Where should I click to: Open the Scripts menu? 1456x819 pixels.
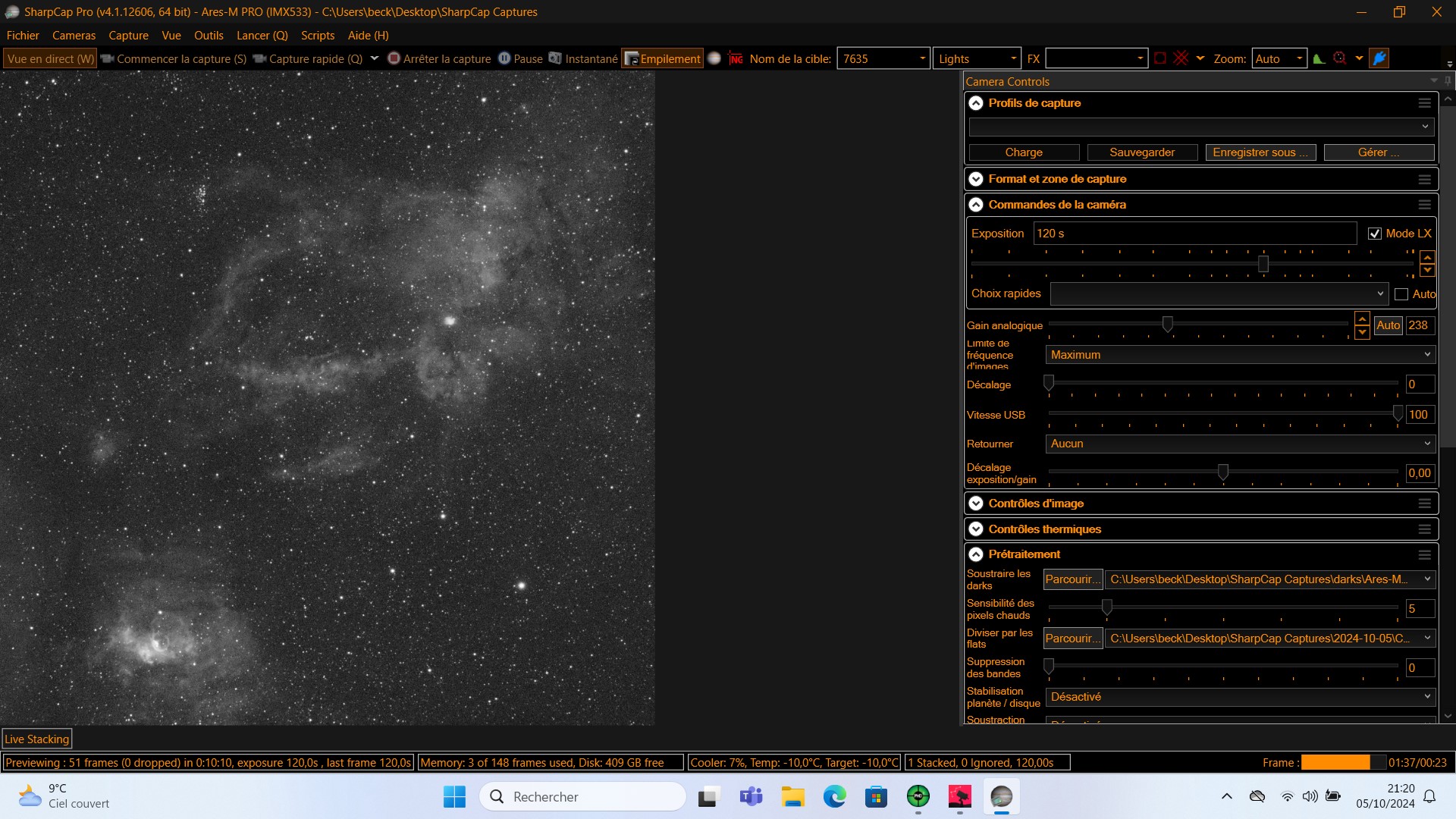[x=318, y=36]
